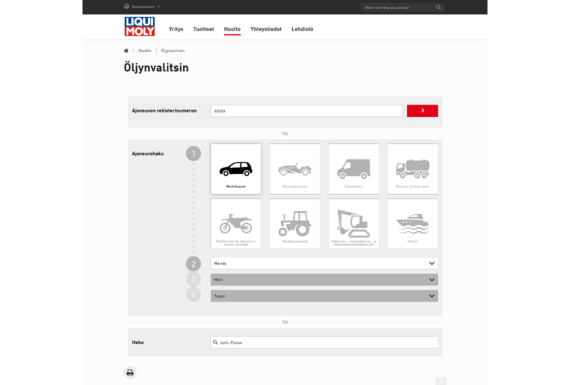Open the Tyyppi type dropdown
This screenshot has height=385, width=570.
pos(324,296)
